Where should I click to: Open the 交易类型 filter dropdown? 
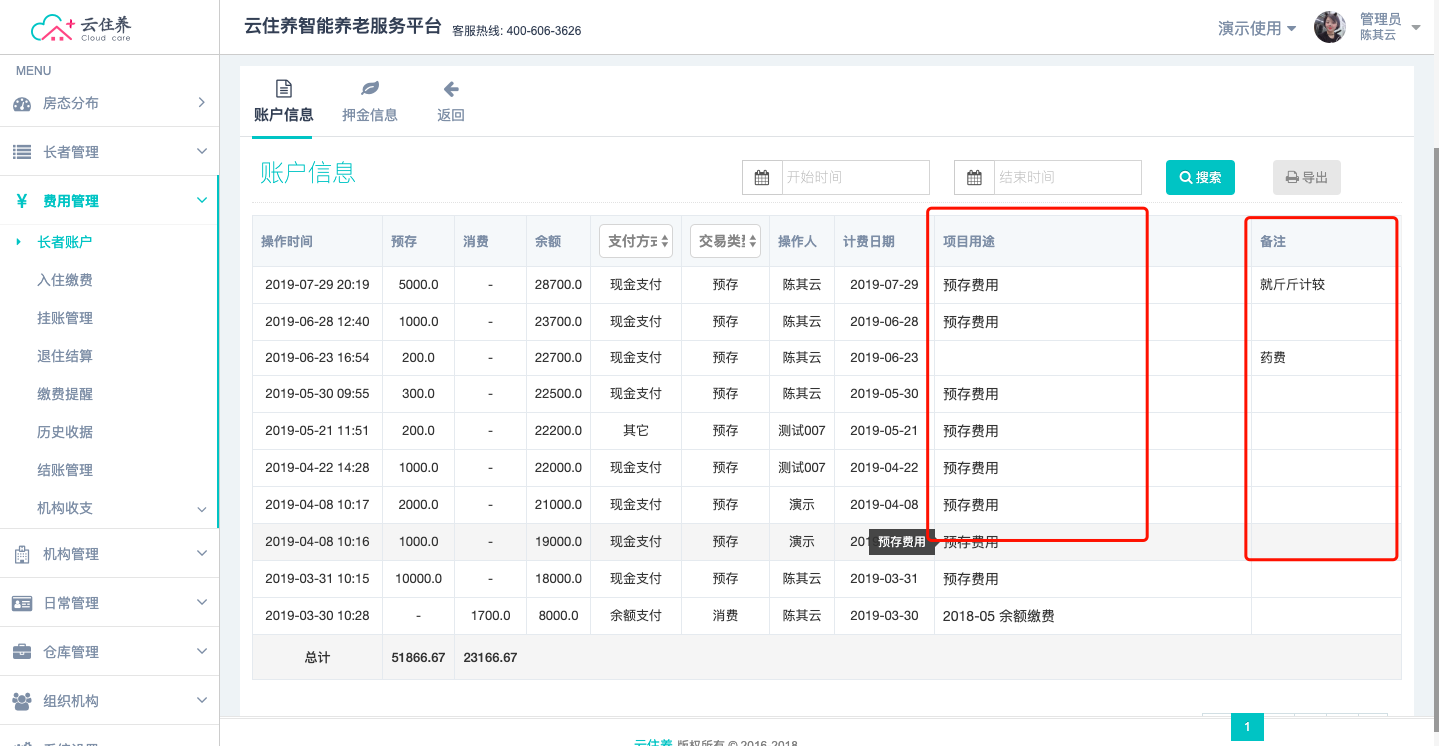(725, 241)
